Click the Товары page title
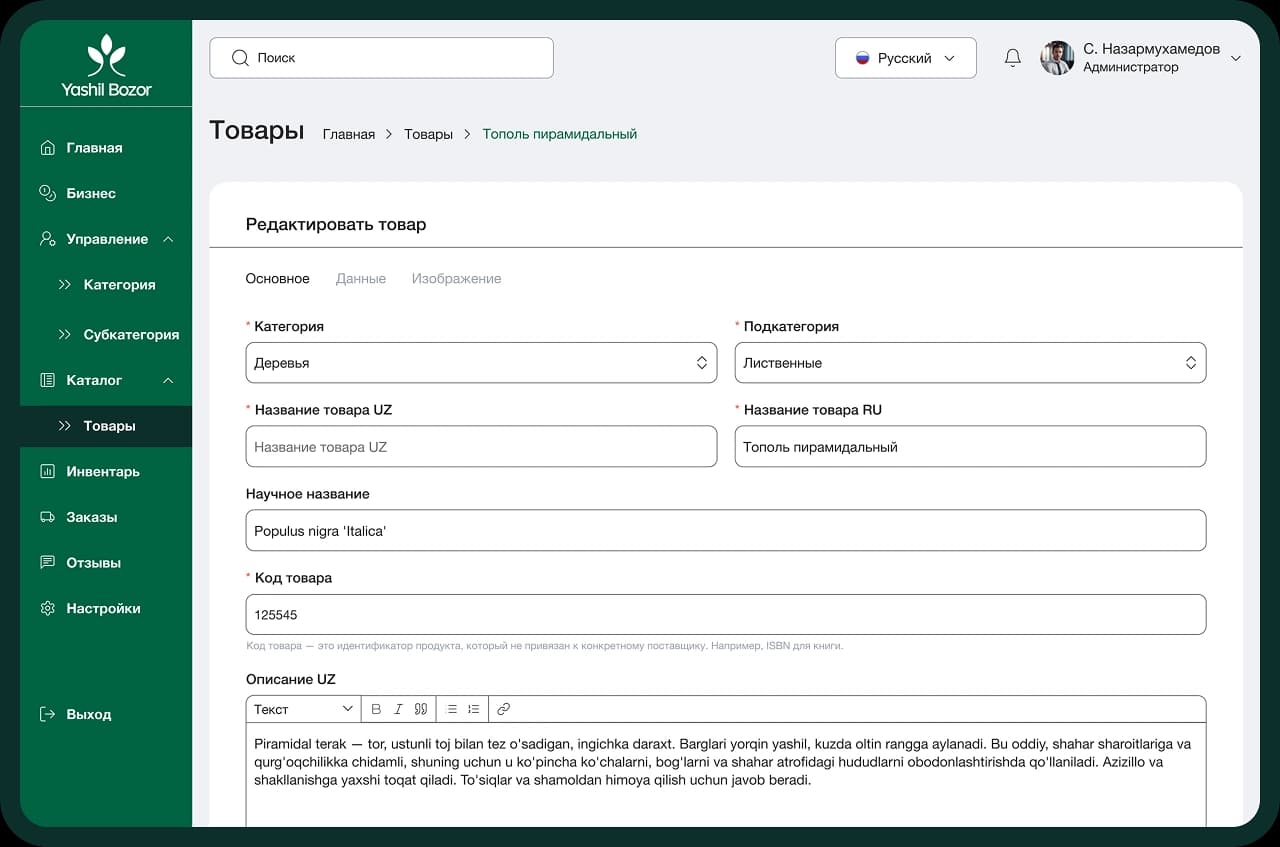This screenshot has width=1280, height=847. click(x=257, y=131)
